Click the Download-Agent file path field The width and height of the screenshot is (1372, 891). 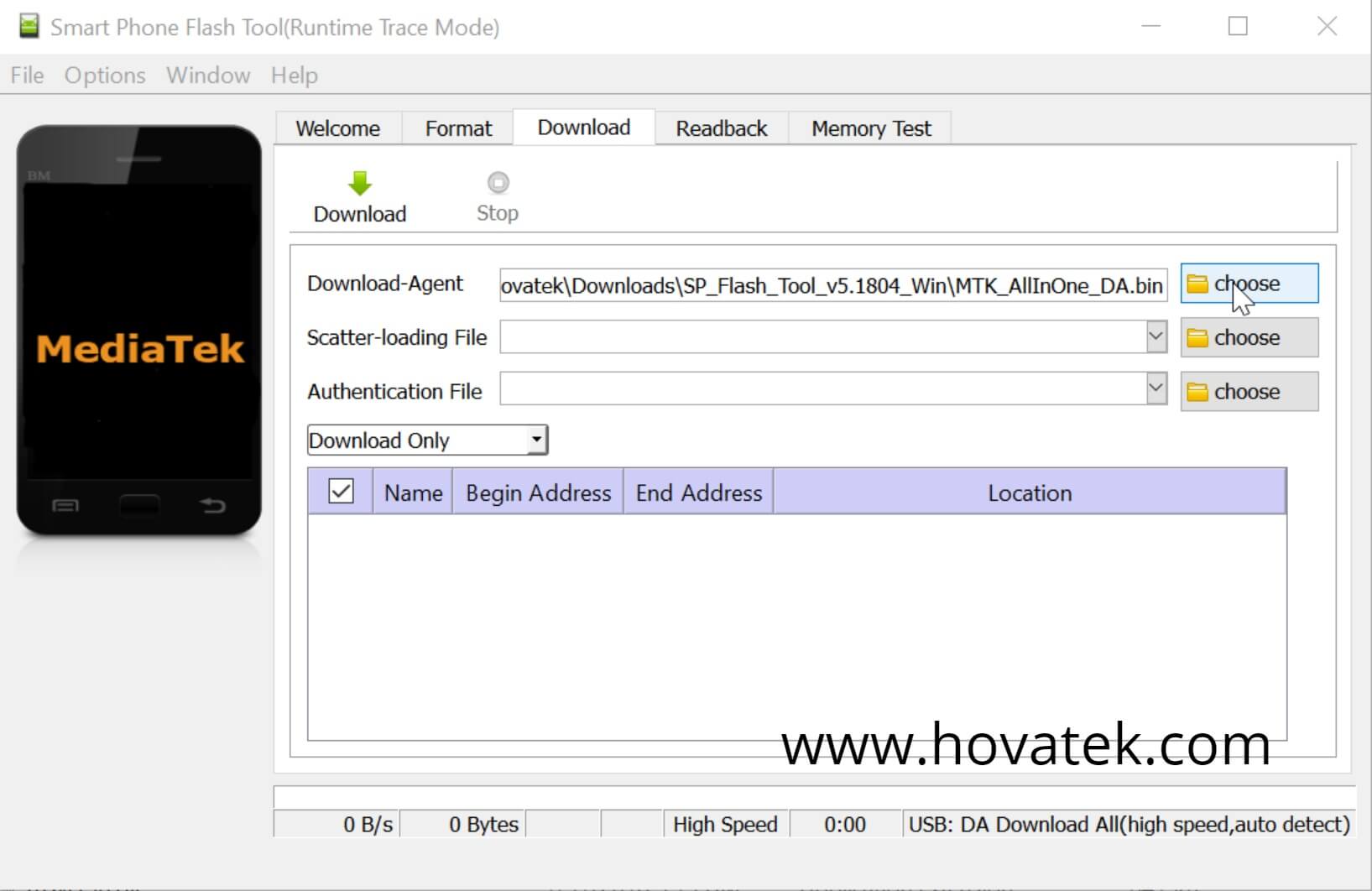832,285
